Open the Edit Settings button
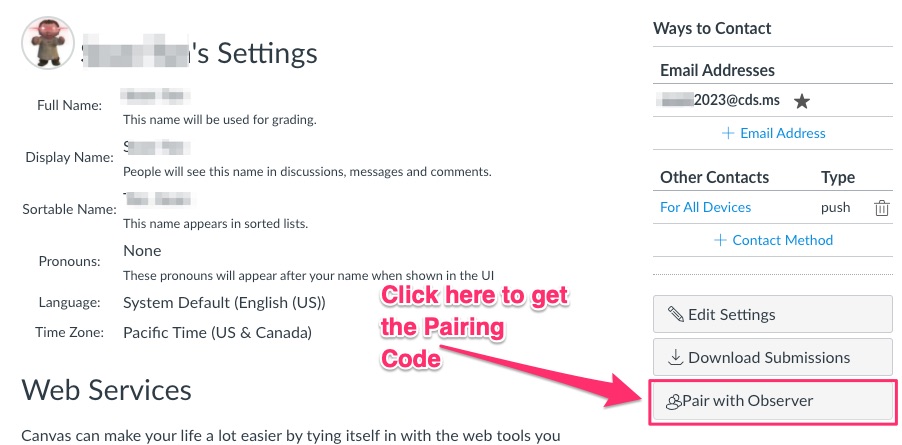Screen dimensions: 902x445 773,314
